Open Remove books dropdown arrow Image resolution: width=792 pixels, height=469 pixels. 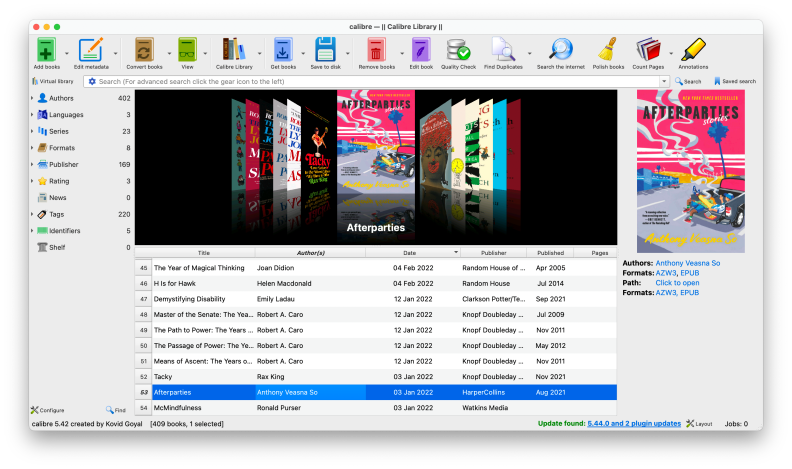point(402,53)
